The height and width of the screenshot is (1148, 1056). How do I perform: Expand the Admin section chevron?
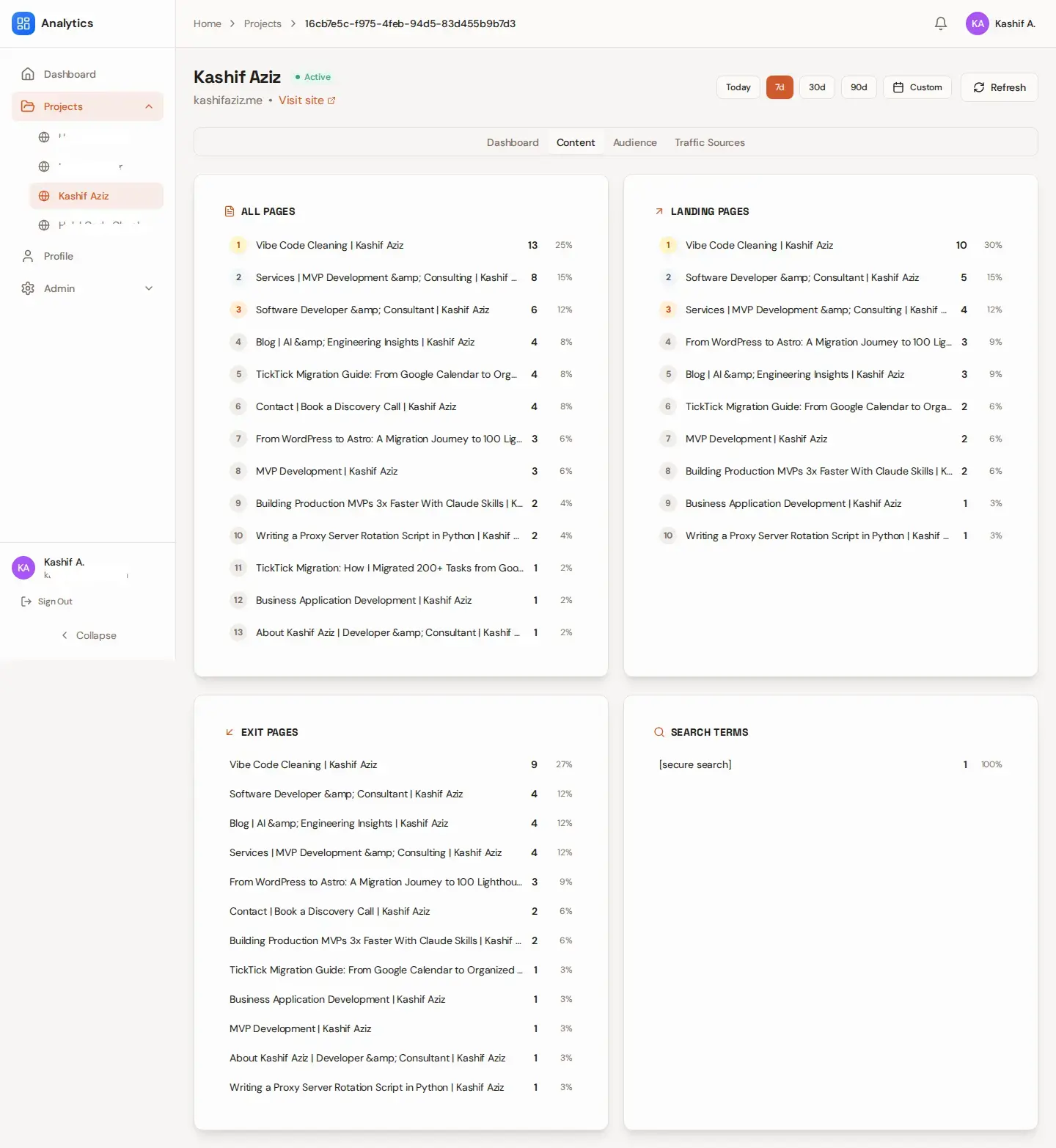point(149,288)
